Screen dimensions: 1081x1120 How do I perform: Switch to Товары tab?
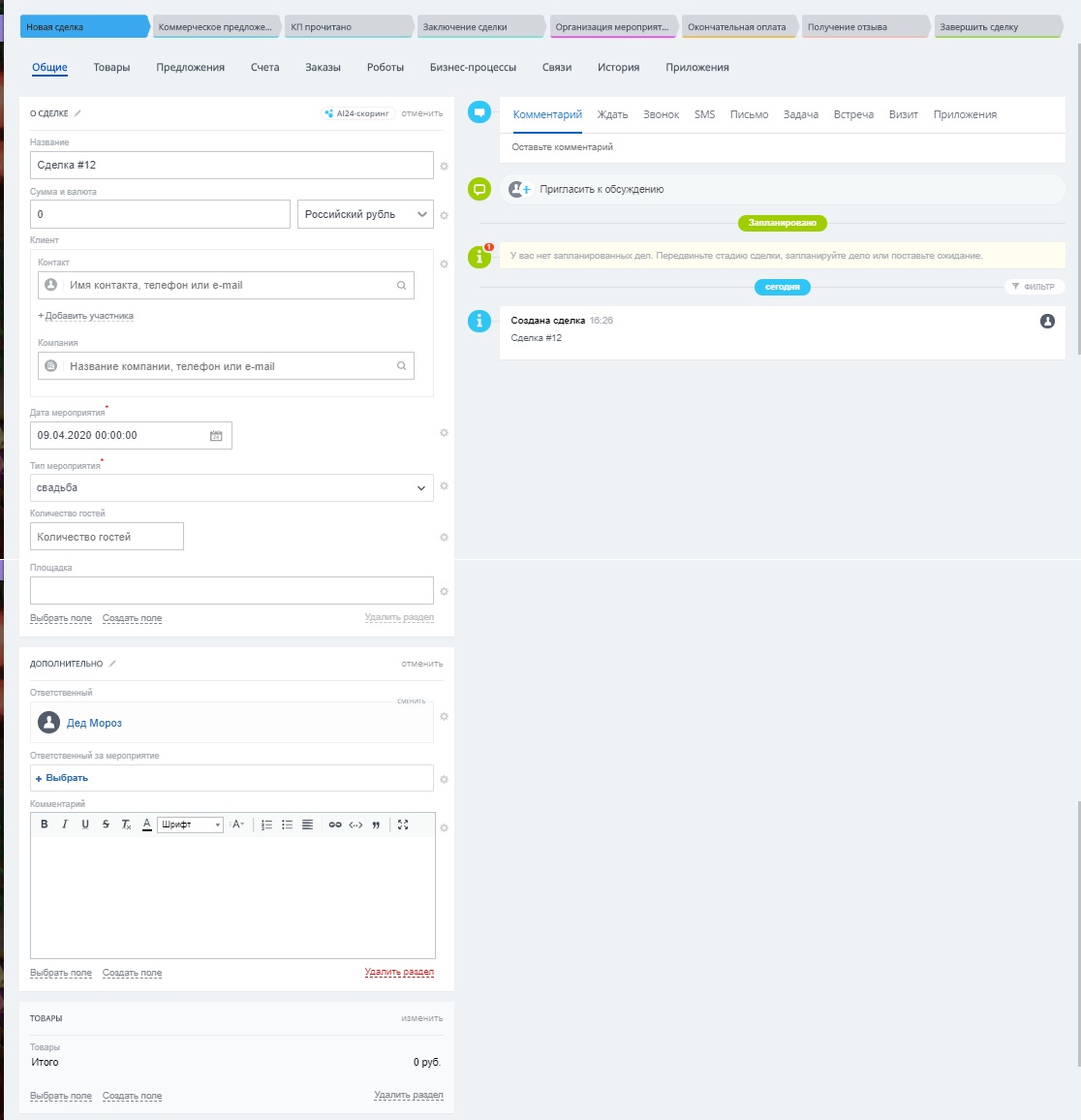(111, 67)
